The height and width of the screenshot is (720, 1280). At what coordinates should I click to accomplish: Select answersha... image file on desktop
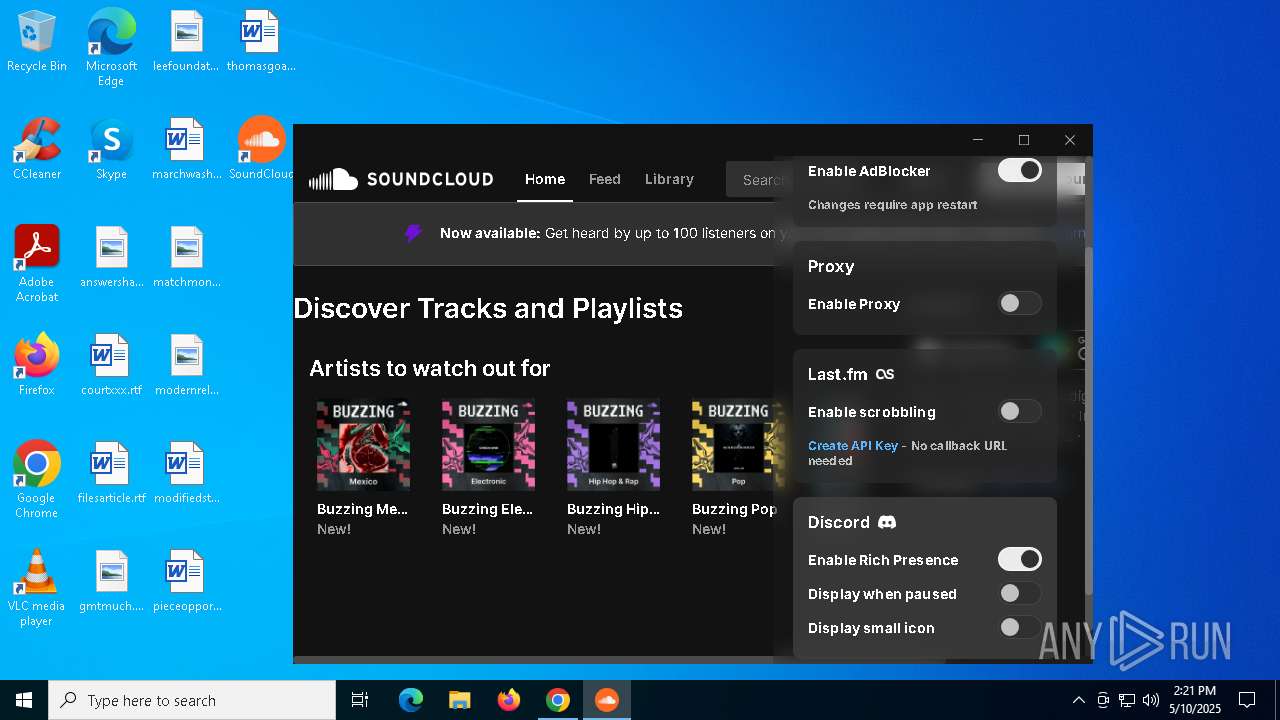pos(111,257)
